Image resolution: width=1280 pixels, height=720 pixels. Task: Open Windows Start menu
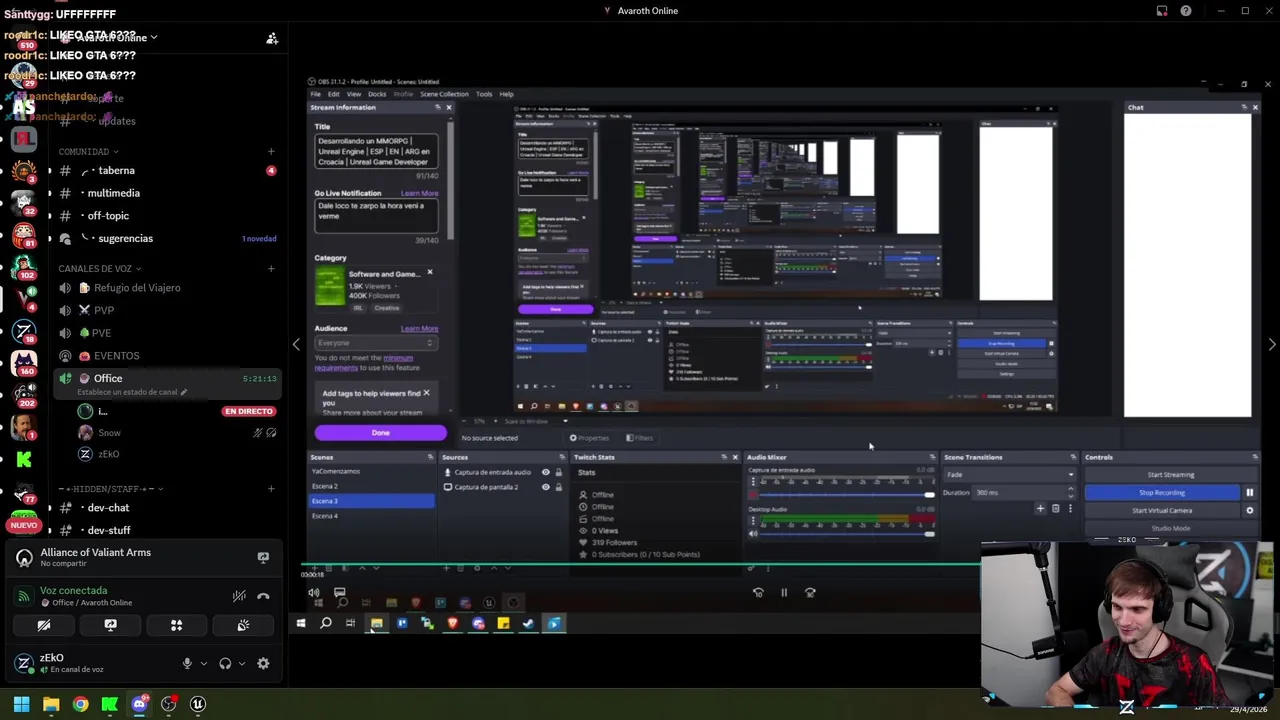[x=21, y=704]
